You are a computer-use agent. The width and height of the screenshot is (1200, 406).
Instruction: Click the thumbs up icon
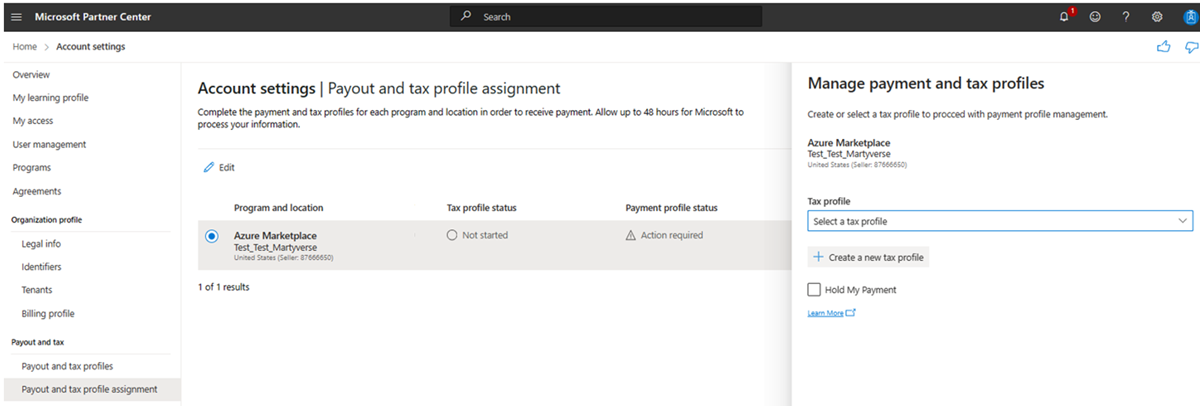tap(1163, 47)
